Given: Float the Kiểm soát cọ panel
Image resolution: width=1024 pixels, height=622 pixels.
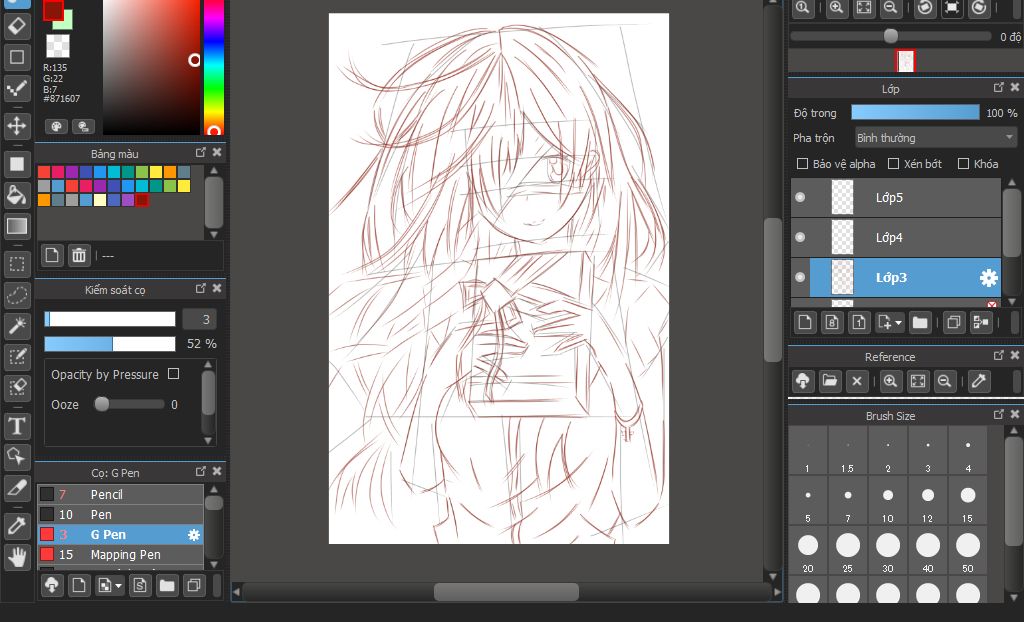Looking at the screenshot, I should pos(200,288).
